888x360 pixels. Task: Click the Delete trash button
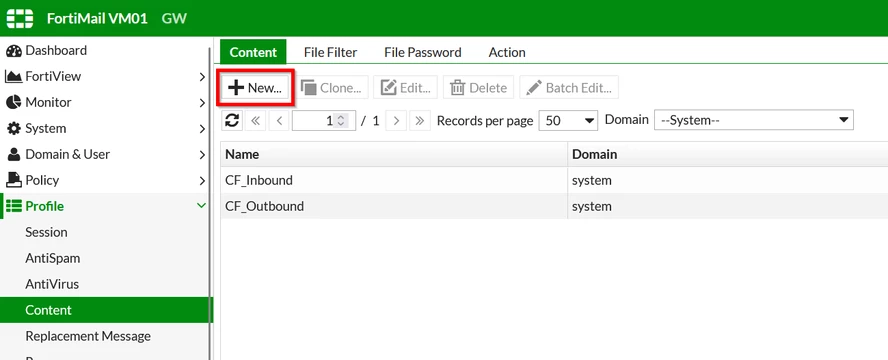[478, 88]
